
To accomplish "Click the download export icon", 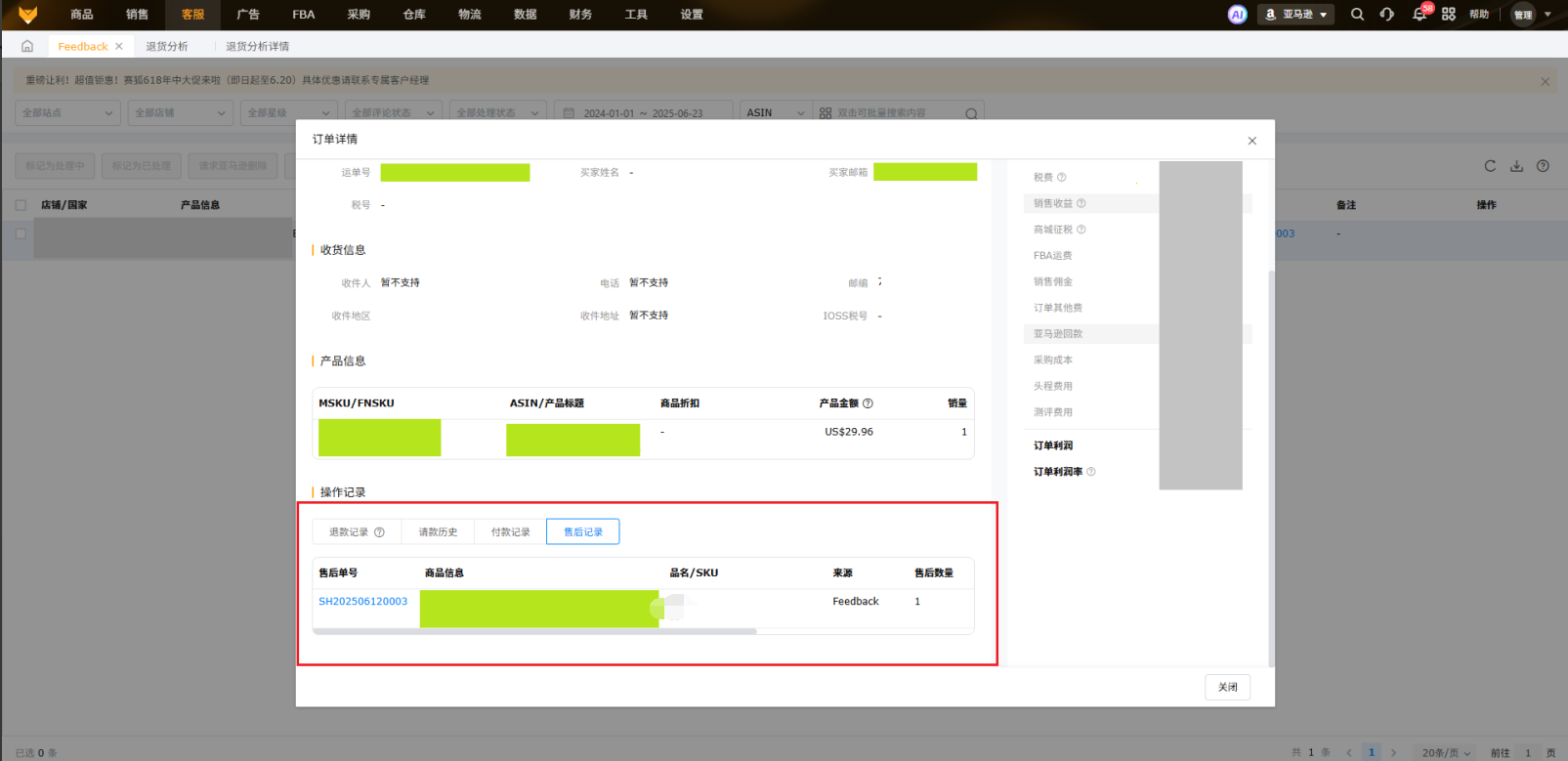I will pyautogui.click(x=1516, y=166).
